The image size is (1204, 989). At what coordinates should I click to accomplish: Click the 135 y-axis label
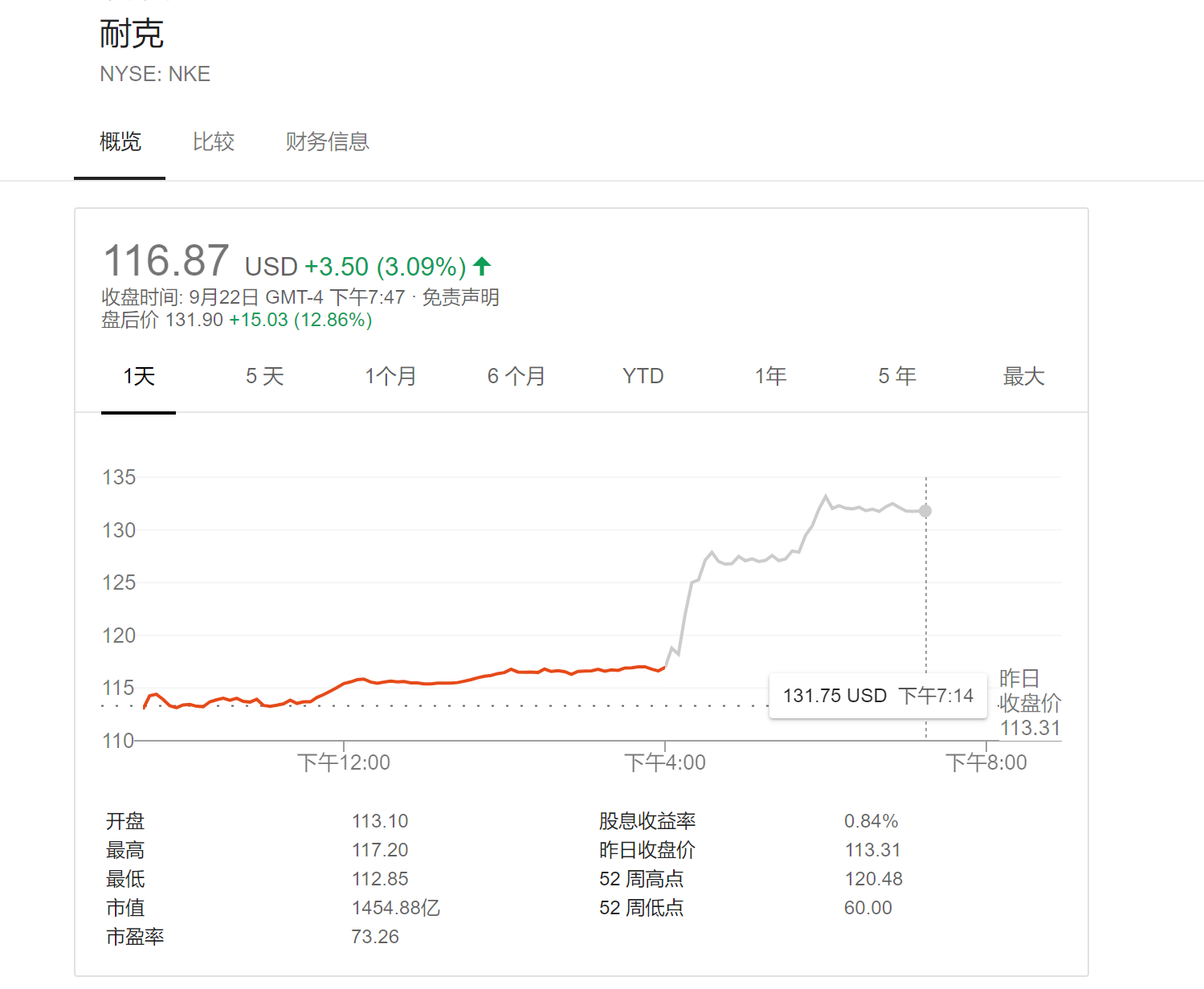[119, 477]
